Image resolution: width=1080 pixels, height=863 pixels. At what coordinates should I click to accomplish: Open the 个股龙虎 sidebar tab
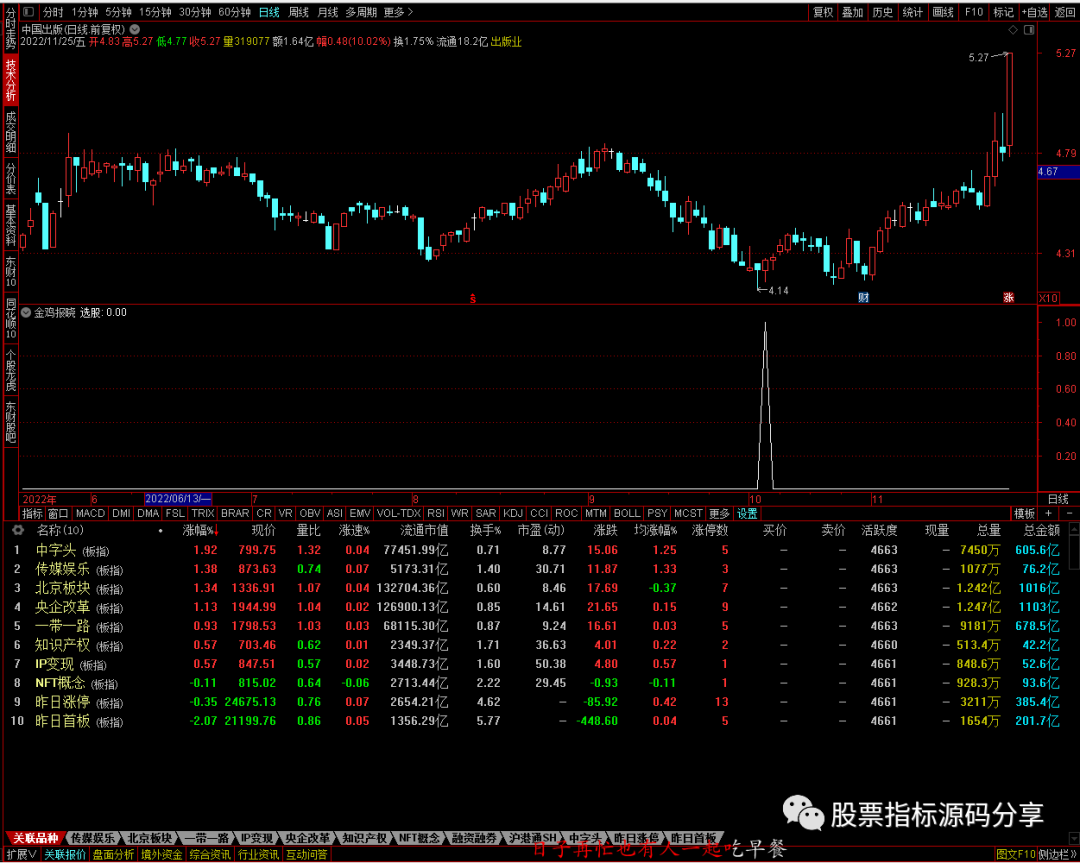click(x=10, y=372)
